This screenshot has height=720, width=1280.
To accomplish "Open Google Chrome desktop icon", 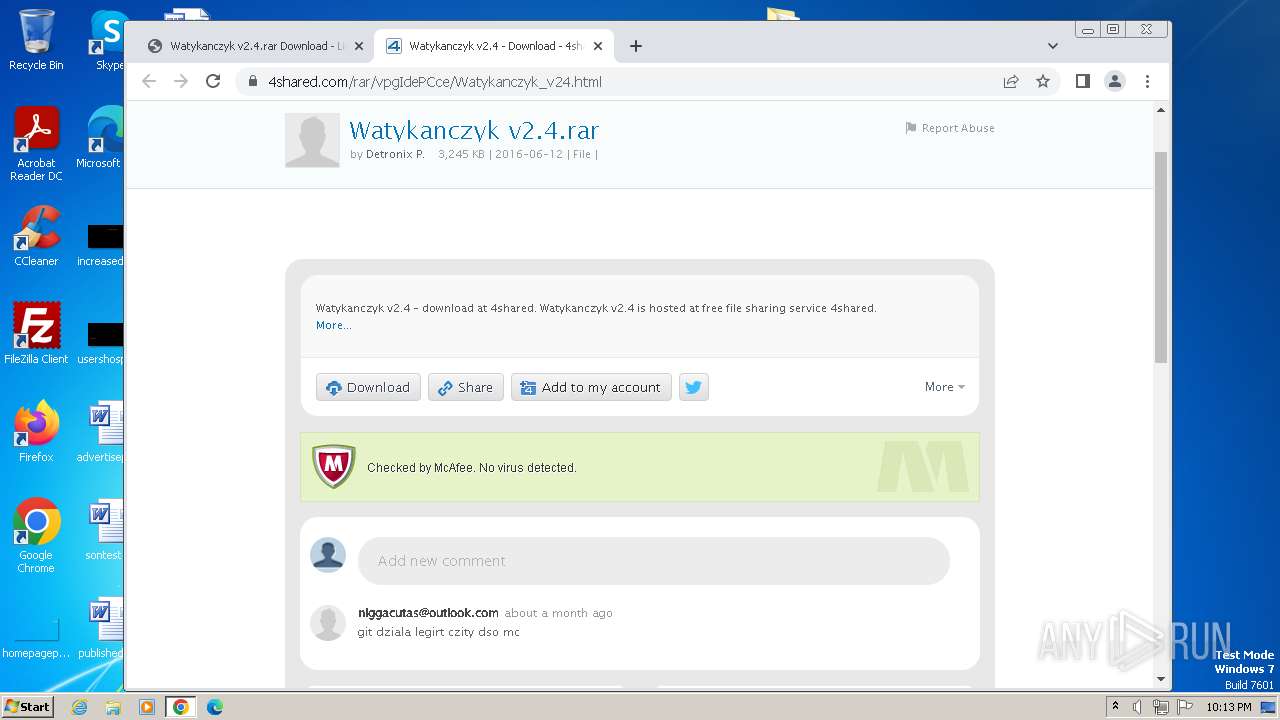I will 36,535.
